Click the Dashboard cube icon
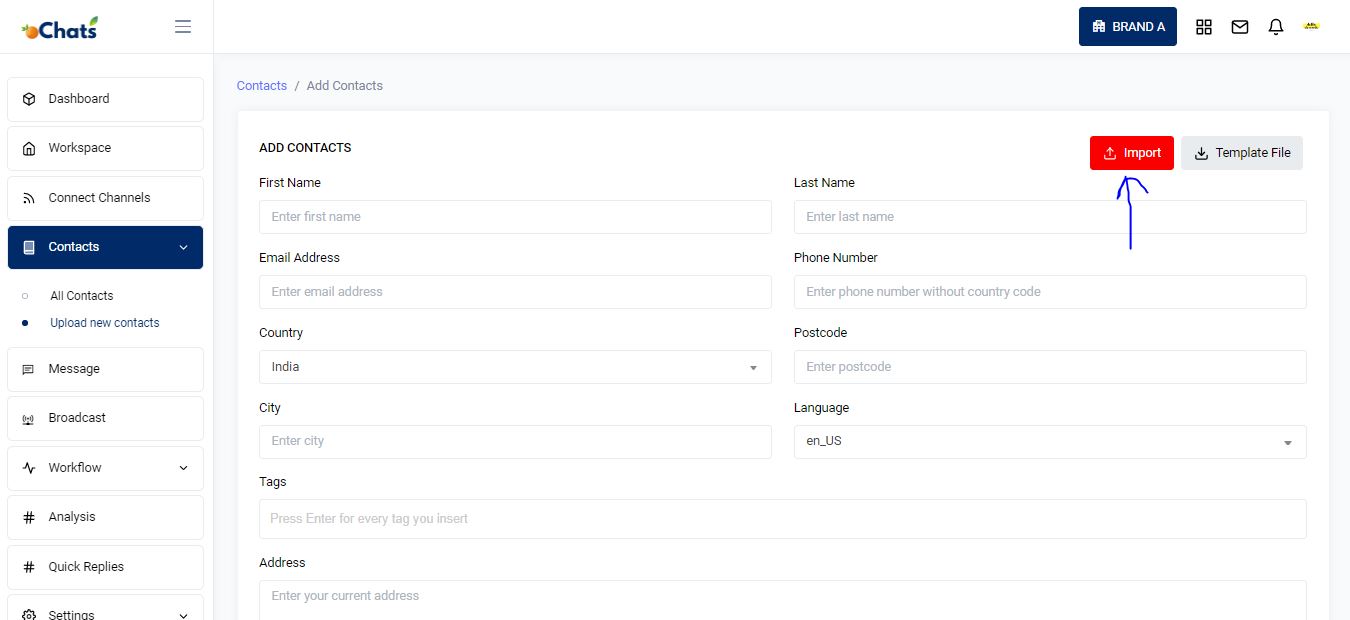The image size is (1350, 620). tap(29, 99)
